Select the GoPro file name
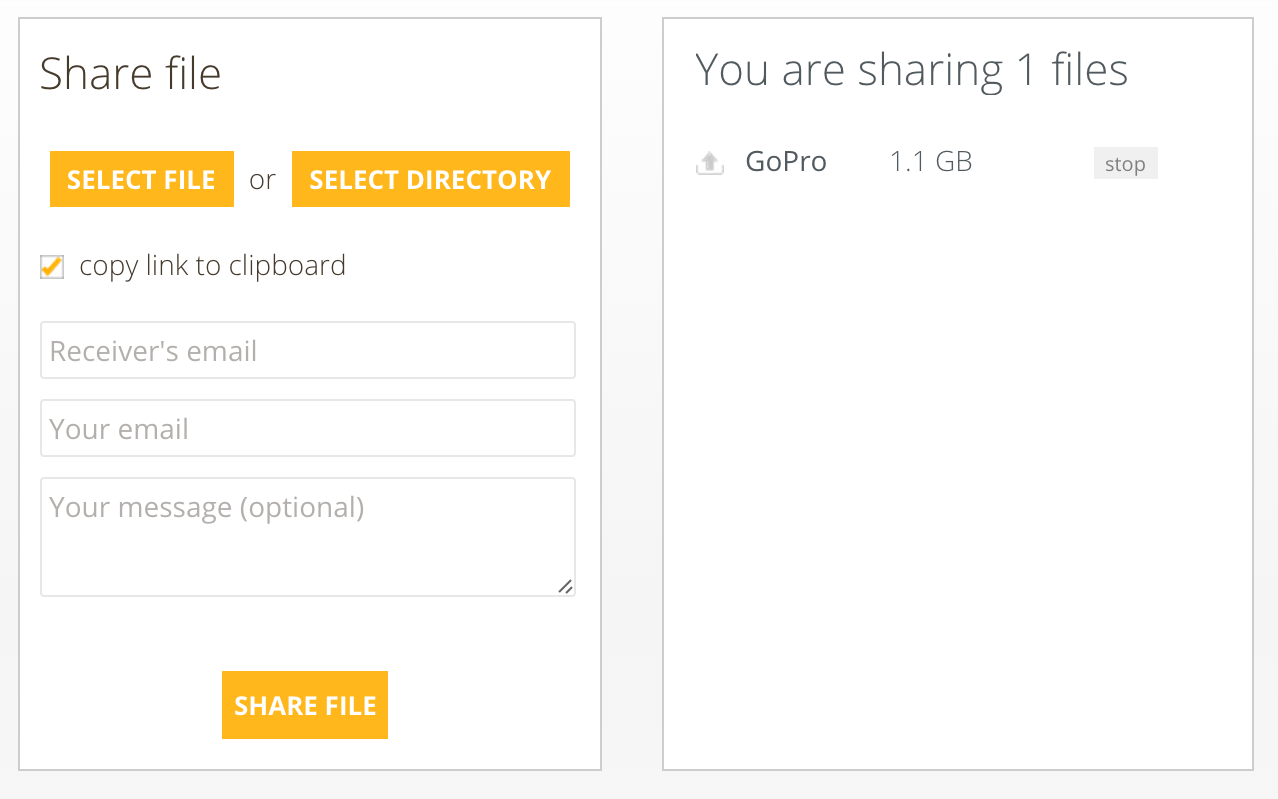This screenshot has width=1278, height=799. 786,162
